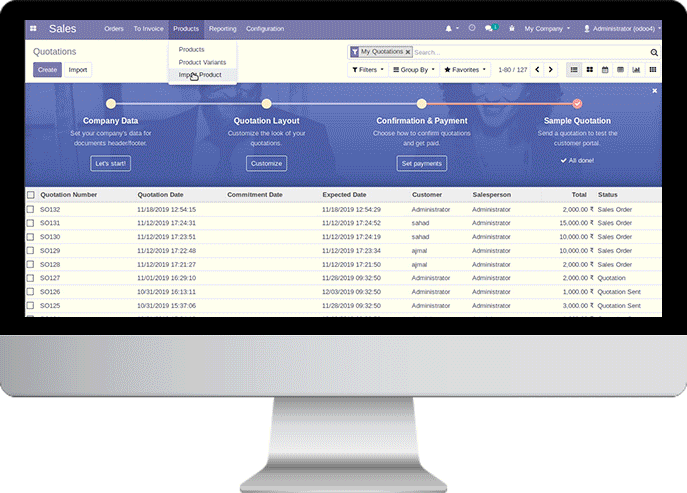Switch to list view
This screenshot has height=493, width=687.
574,70
